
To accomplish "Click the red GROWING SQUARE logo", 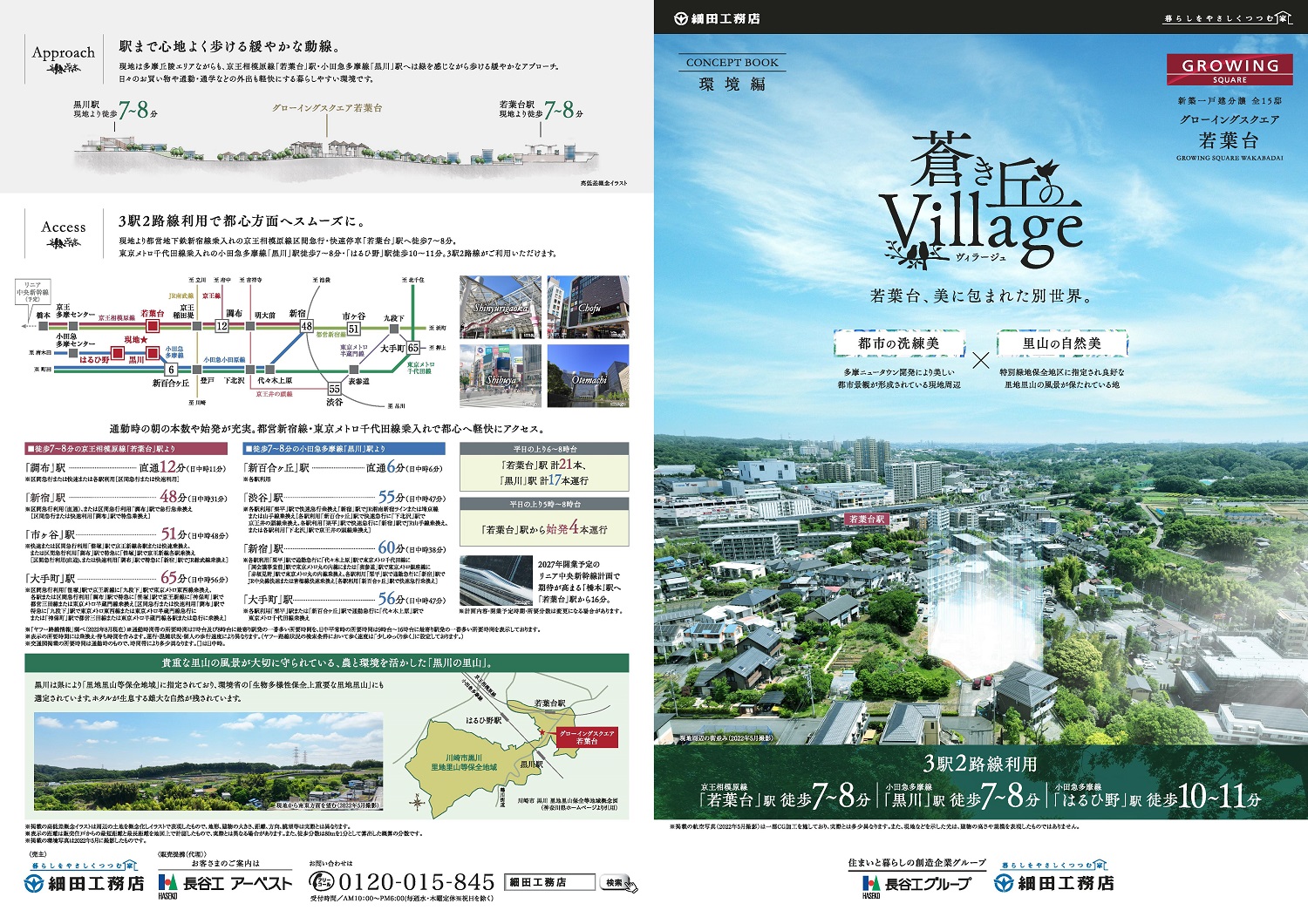I will coord(1230,70).
